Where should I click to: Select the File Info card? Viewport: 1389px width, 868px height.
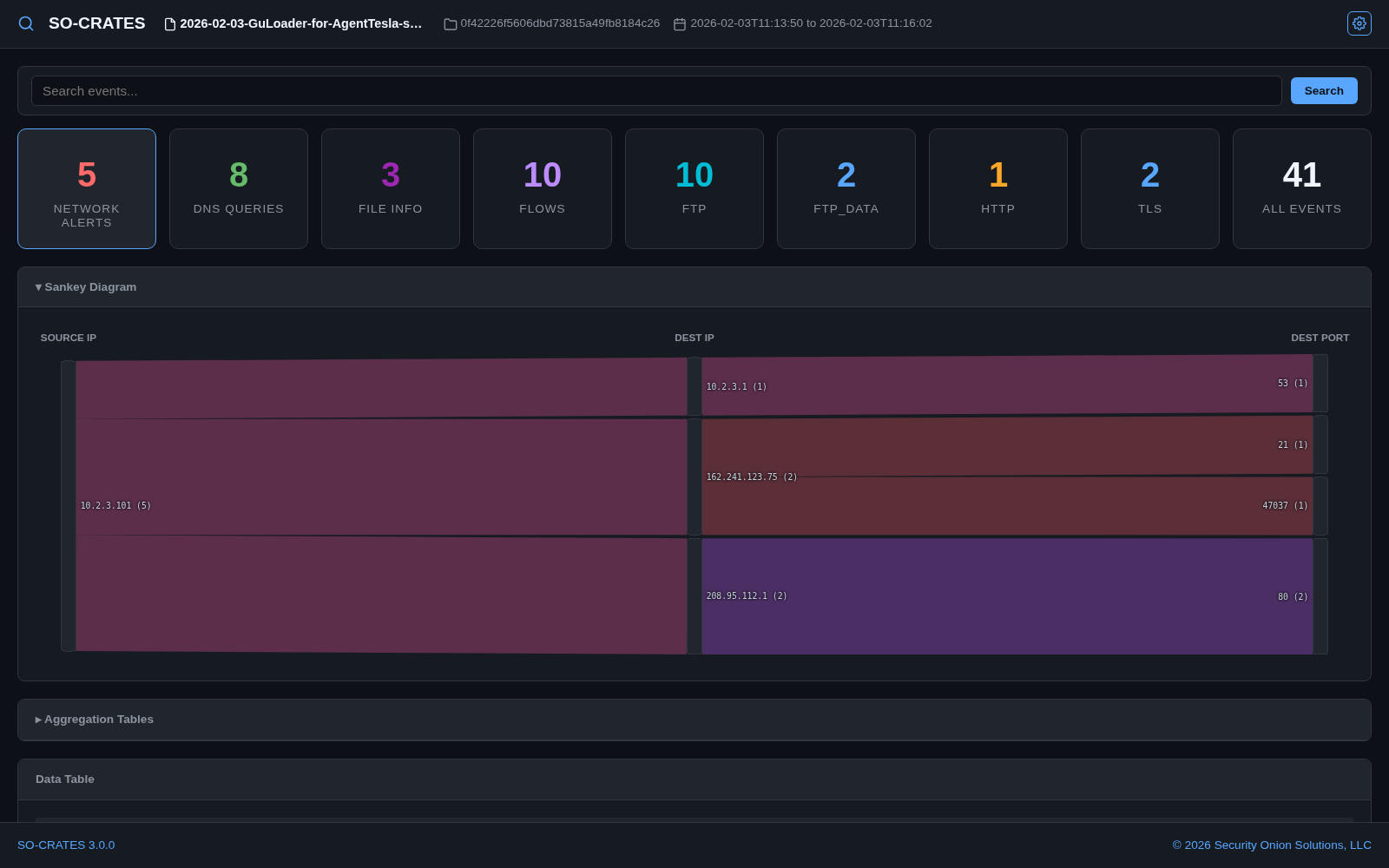[x=391, y=188]
